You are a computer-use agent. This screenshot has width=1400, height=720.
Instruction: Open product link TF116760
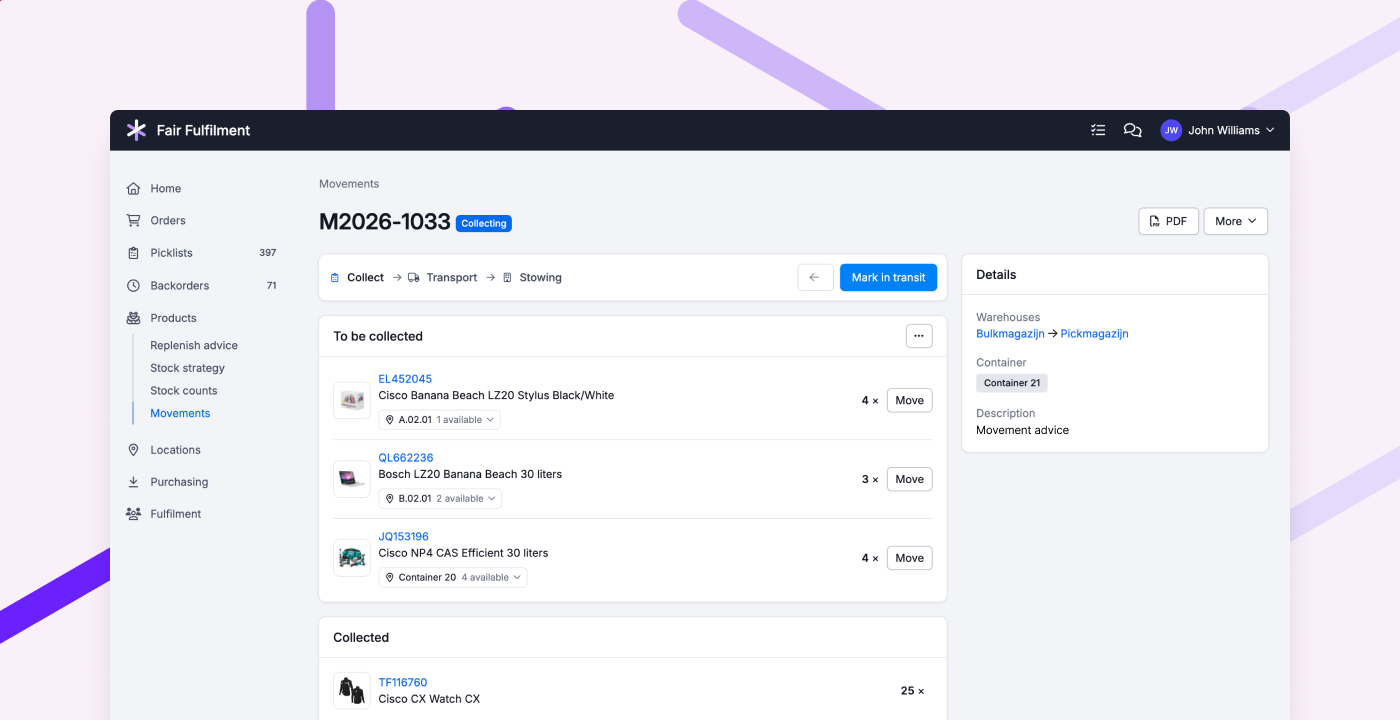(x=403, y=683)
